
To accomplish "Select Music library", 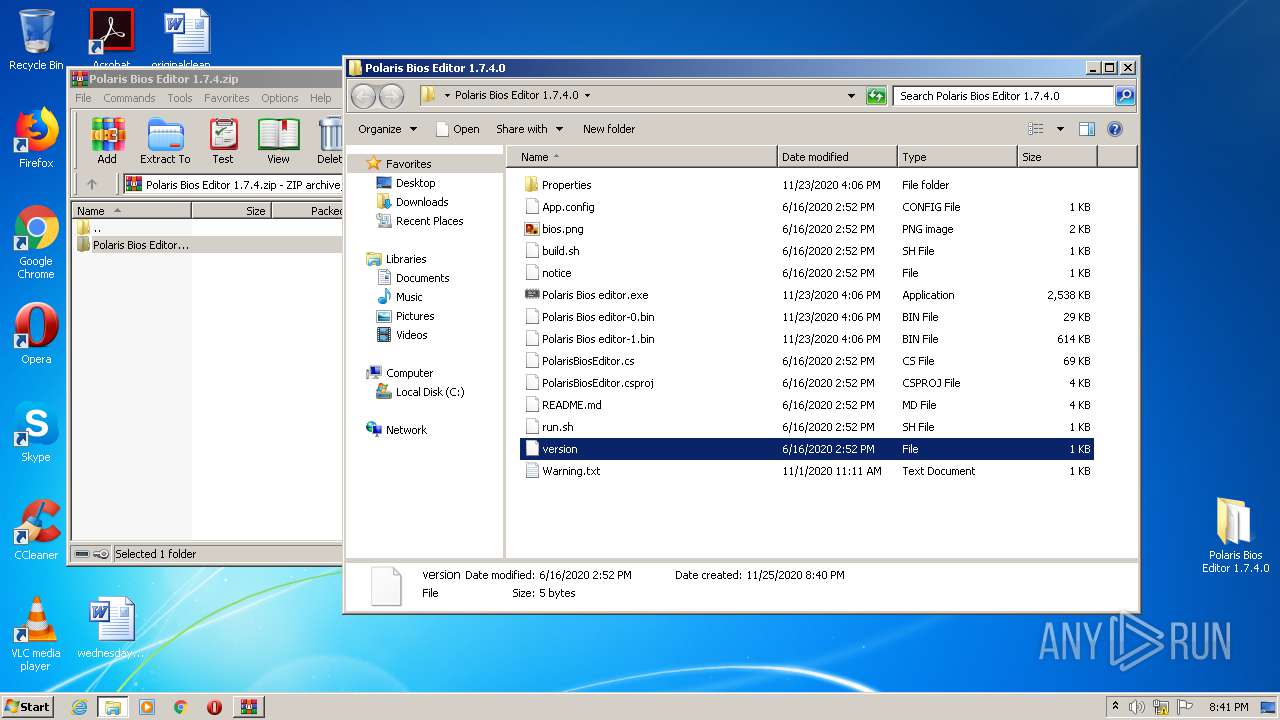I will [409, 297].
